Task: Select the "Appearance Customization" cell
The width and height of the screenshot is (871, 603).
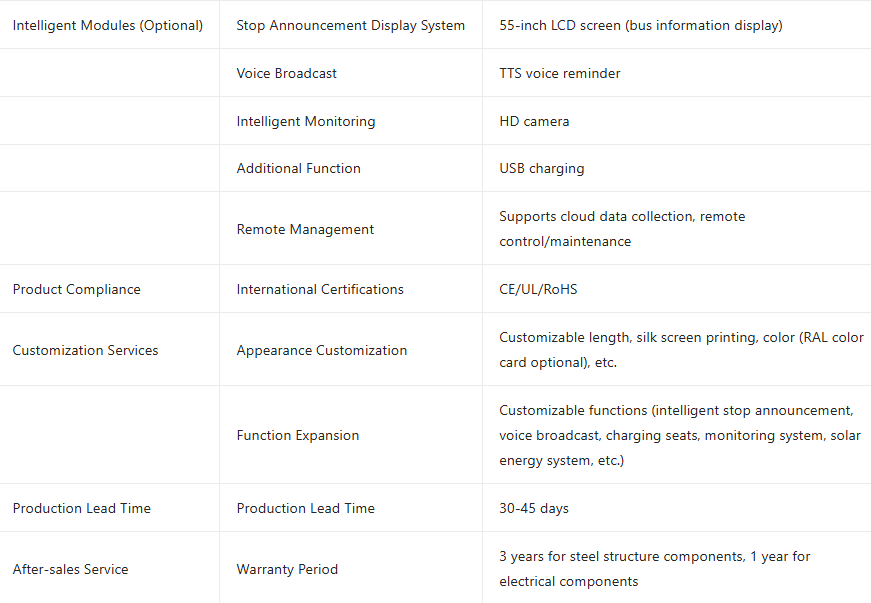Action: 322,350
